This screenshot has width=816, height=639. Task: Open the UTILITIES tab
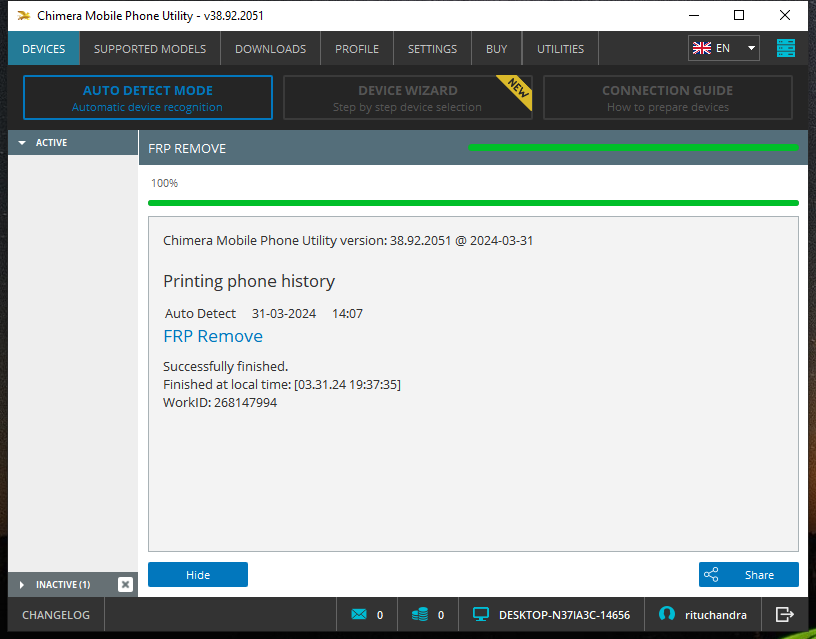(x=560, y=49)
